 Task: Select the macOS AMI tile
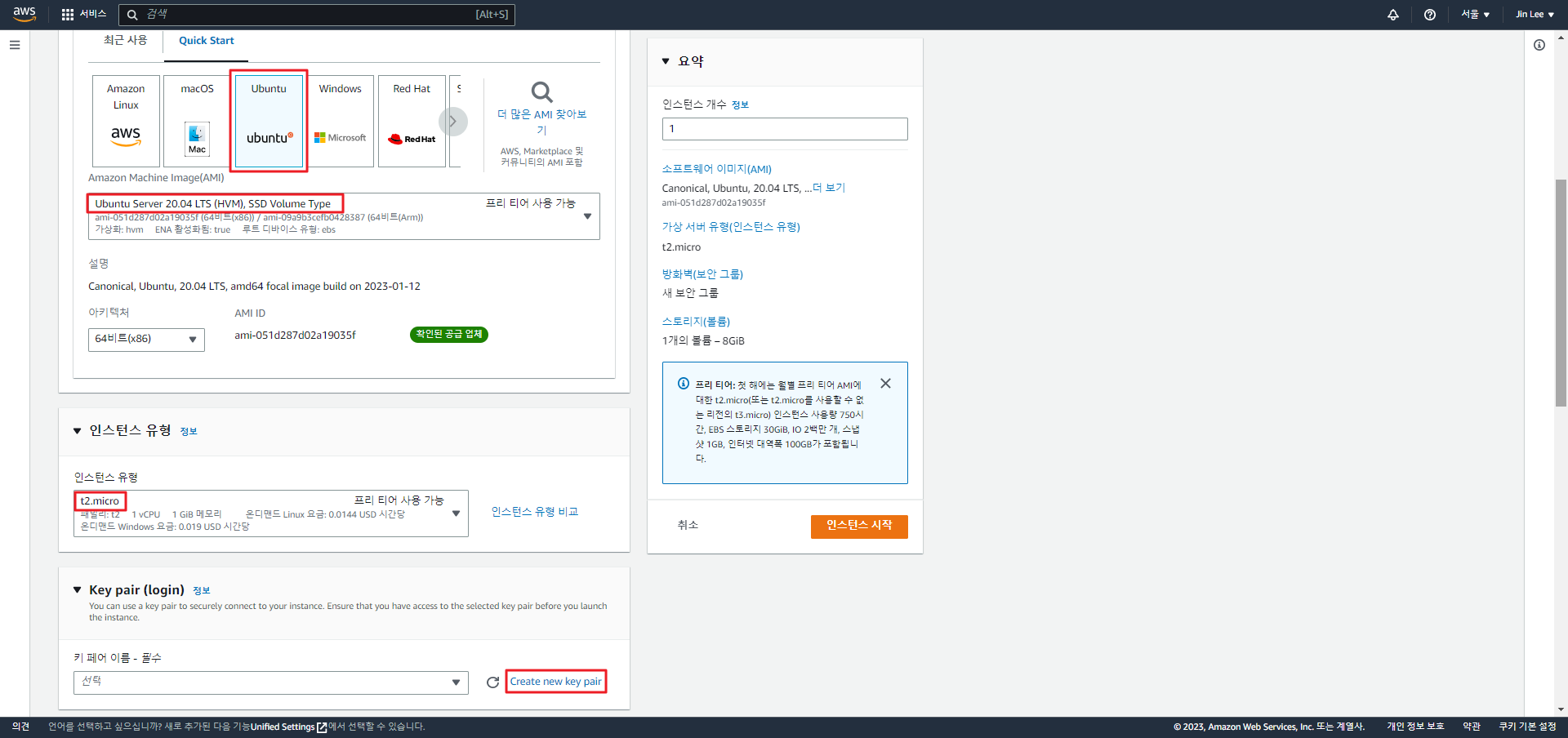click(197, 121)
